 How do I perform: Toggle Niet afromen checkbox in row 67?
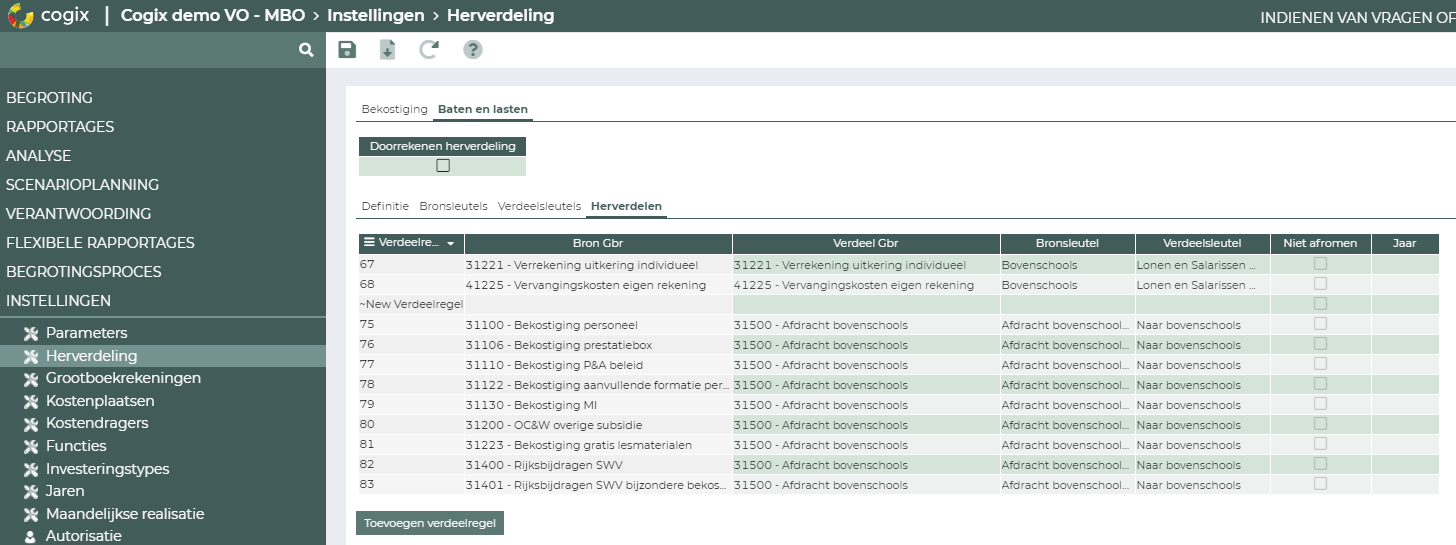[1320, 264]
